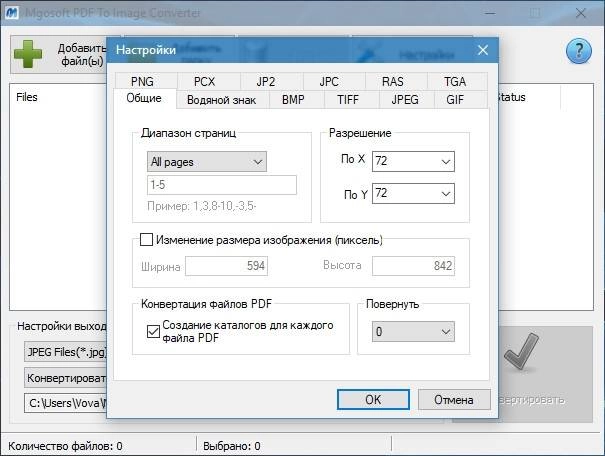This screenshot has height=456, width=605.
Task: Click Количество файлов: 0 in status bar
Action: [x=65, y=446]
